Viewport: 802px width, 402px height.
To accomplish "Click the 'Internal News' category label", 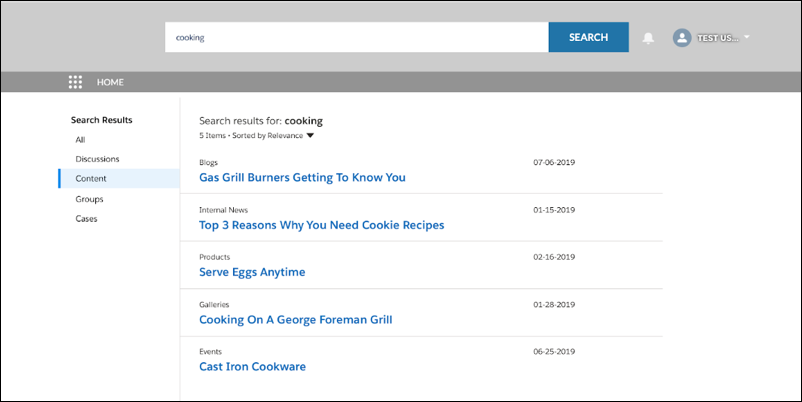I will coord(224,210).
